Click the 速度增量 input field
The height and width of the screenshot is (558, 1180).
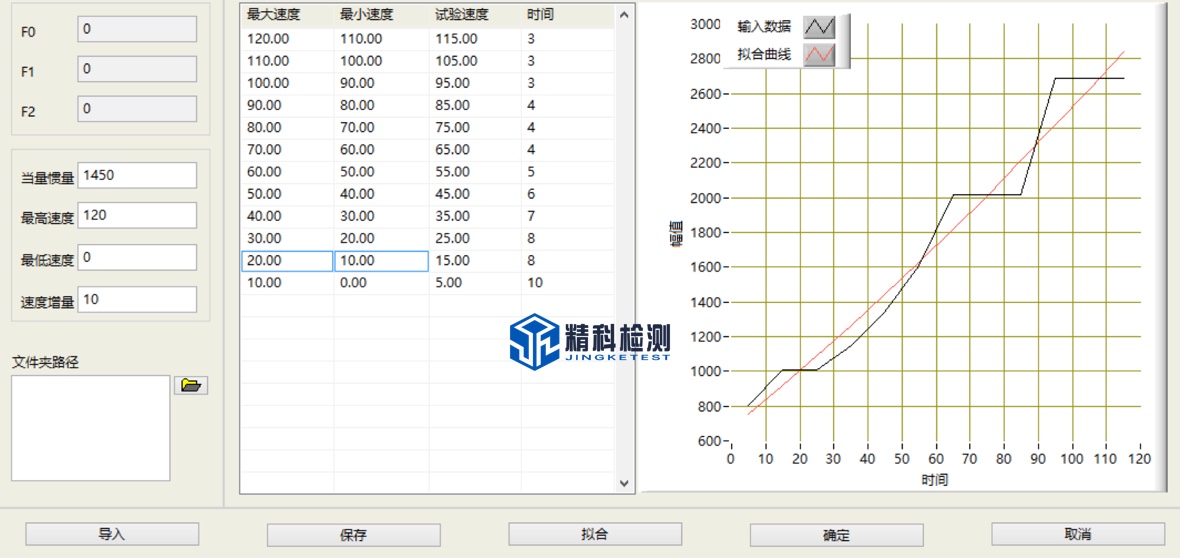[x=137, y=300]
